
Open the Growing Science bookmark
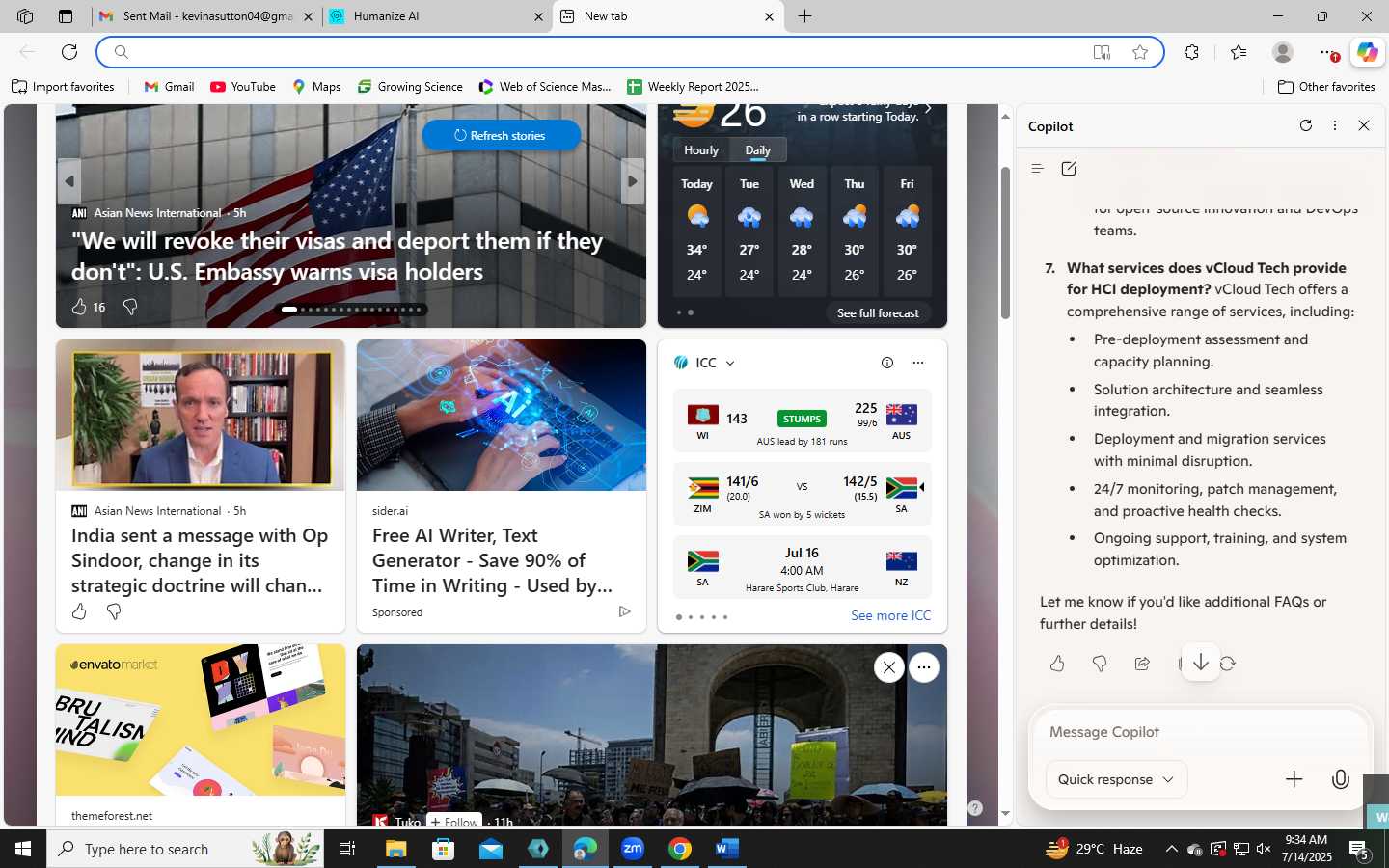click(x=410, y=87)
